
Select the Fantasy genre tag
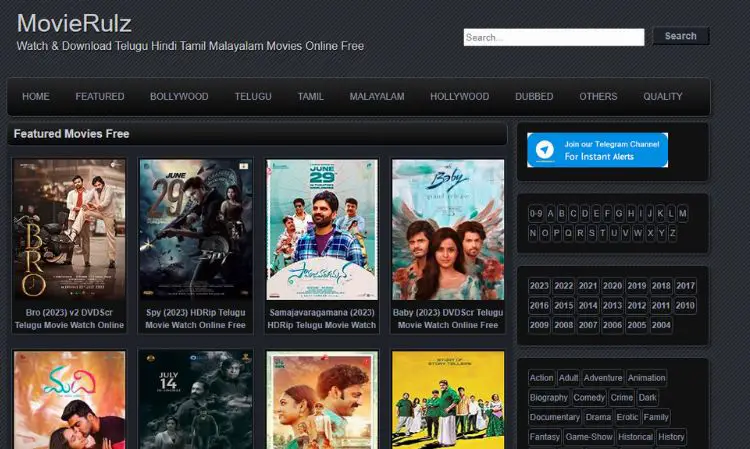[x=545, y=437]
